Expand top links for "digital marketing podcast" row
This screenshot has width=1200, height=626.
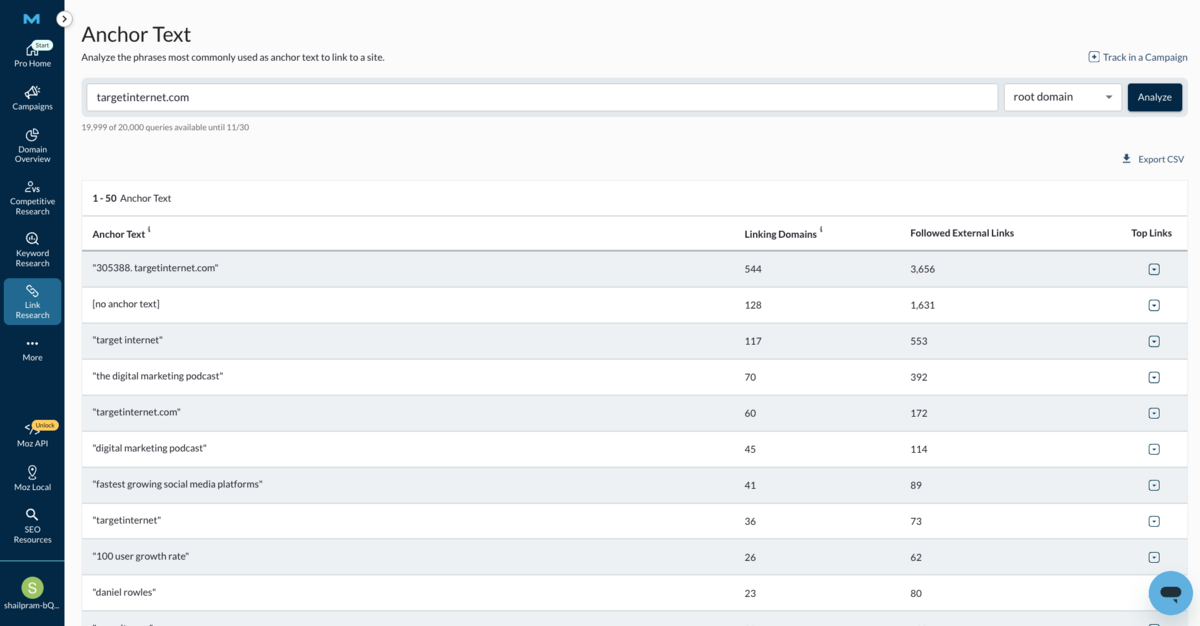(x=1154, y=449)
